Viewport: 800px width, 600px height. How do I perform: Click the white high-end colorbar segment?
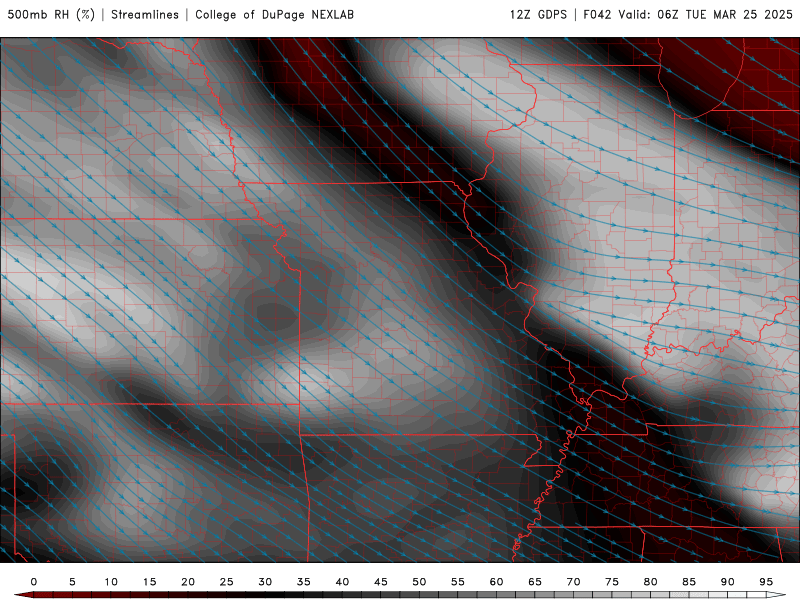[776, 595]
